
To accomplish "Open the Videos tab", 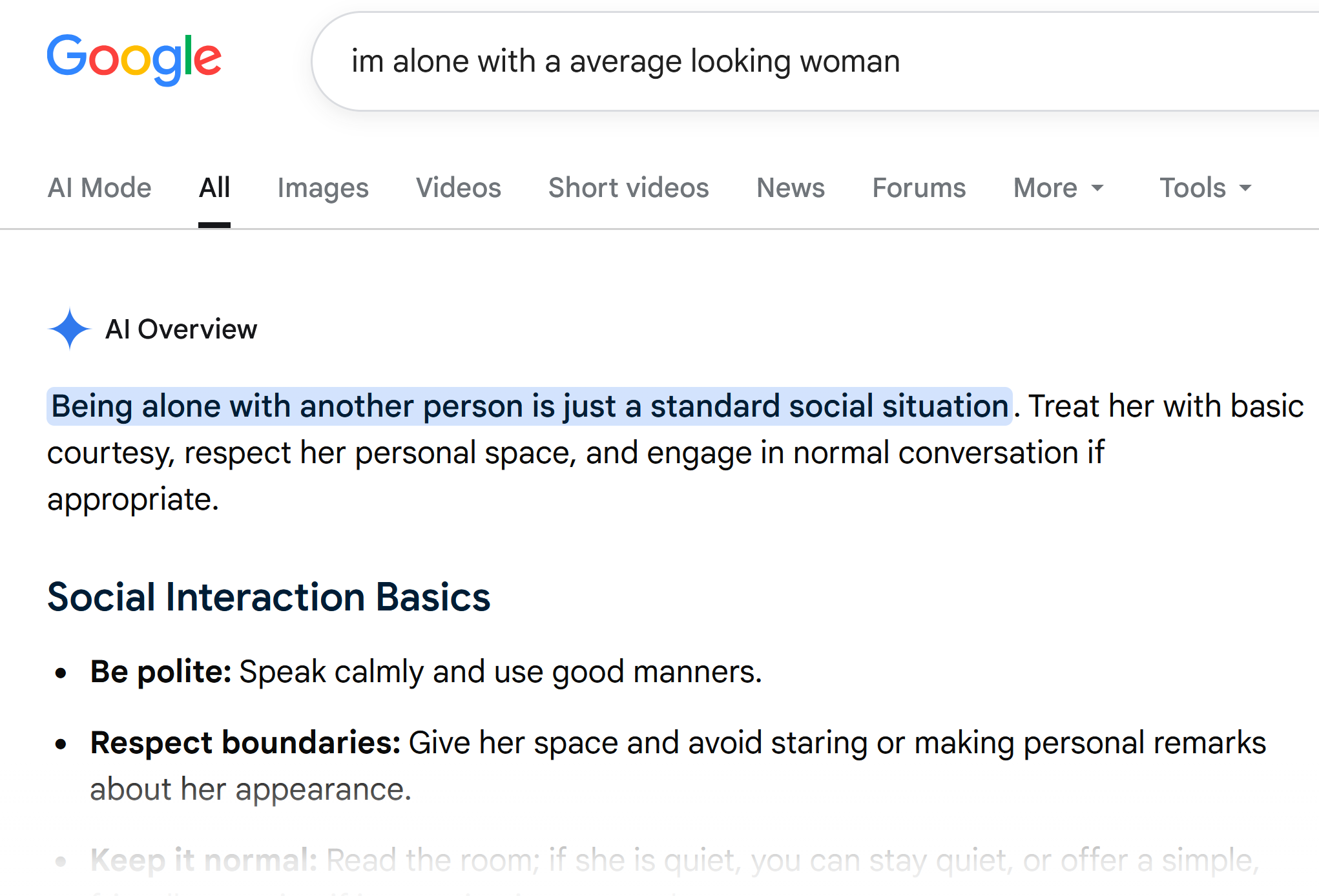I will (x=459, y=188).
